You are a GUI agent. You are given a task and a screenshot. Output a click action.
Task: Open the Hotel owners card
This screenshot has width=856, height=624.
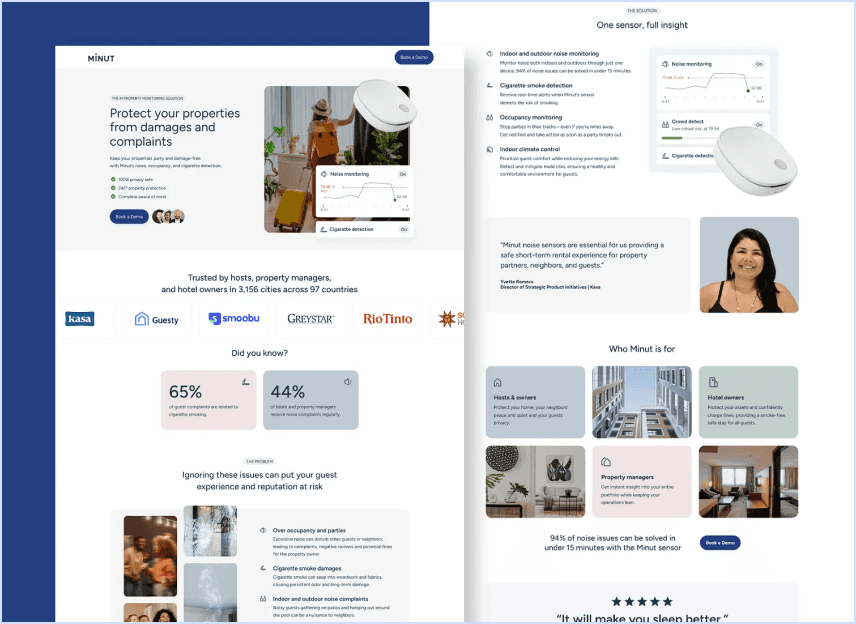coord(748,402)
